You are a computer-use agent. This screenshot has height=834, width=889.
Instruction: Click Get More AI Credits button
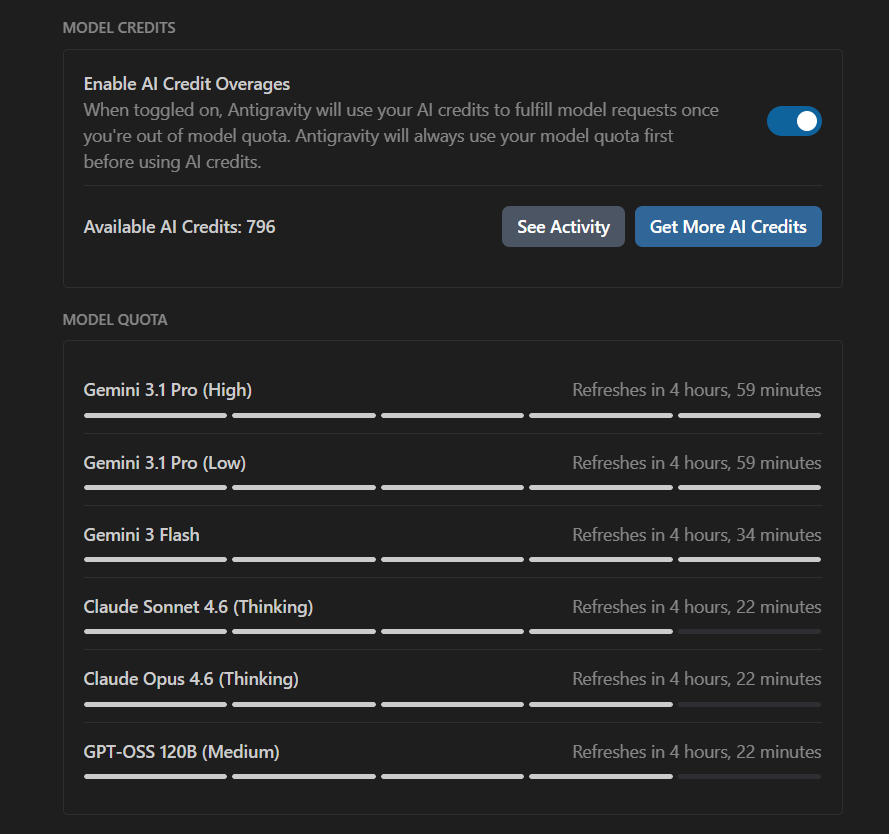click(728, 226)
